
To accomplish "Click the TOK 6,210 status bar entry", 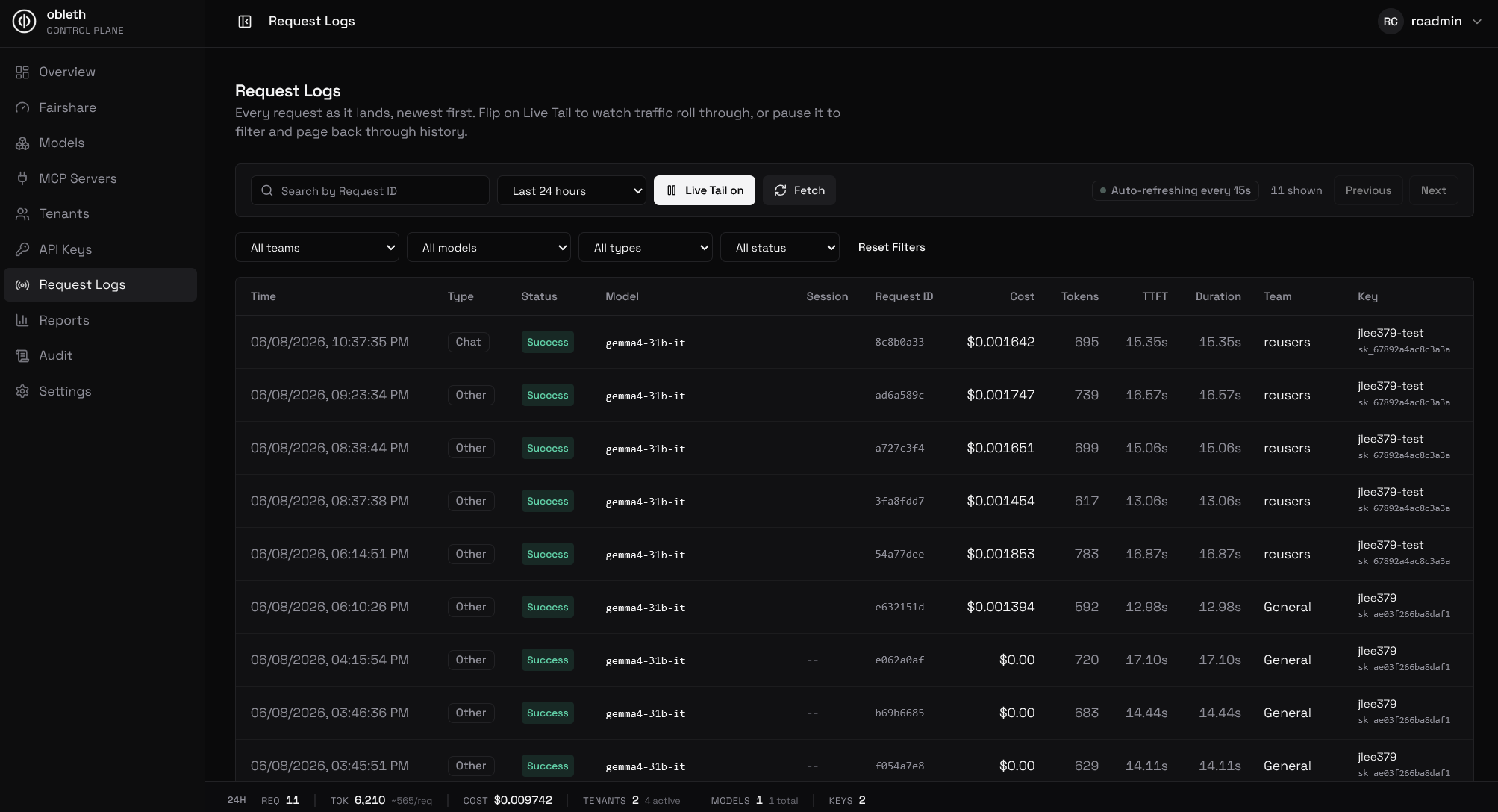I will (381, 800).
